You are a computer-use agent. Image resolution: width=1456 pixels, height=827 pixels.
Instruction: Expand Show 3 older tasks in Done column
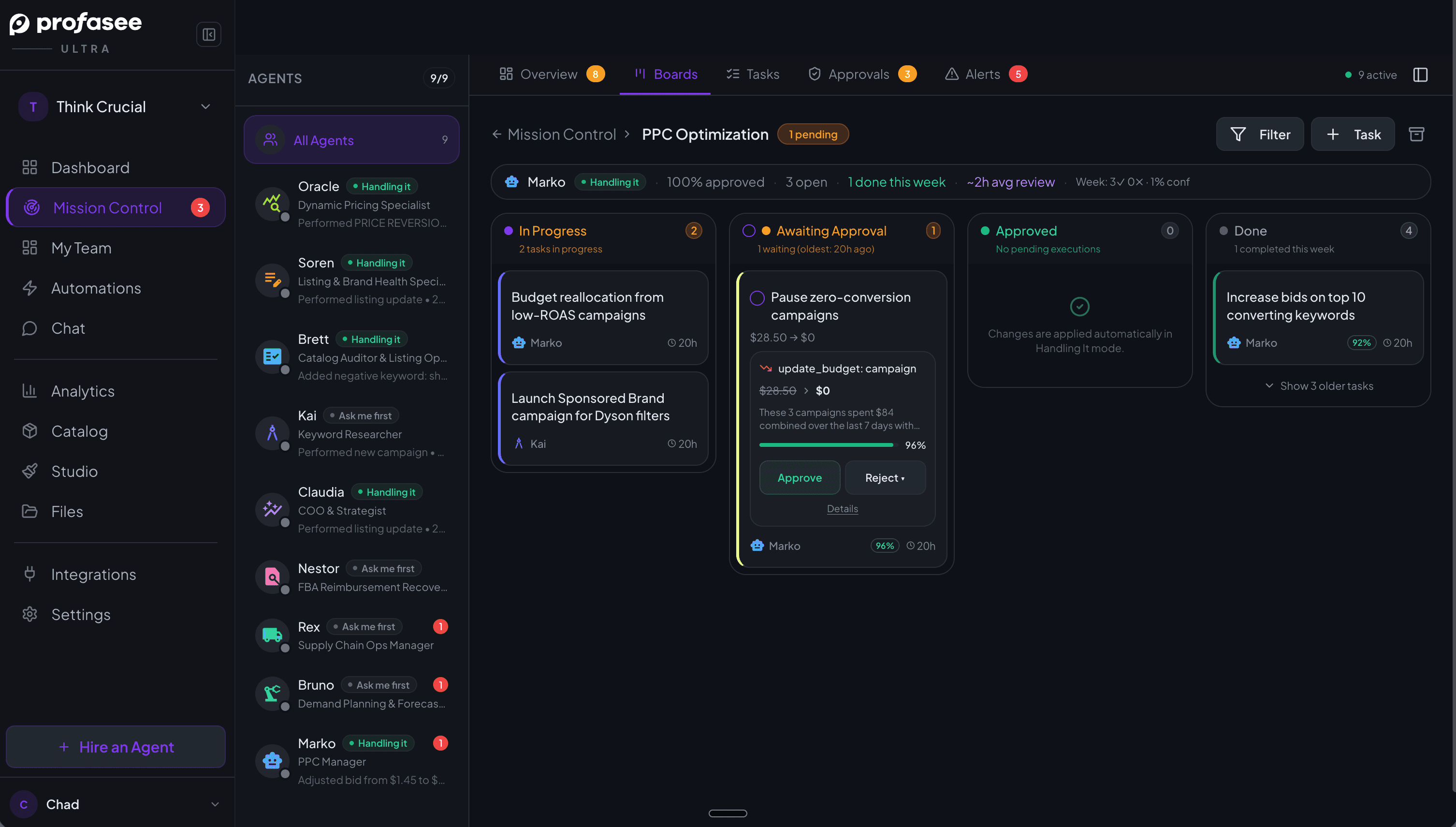(1318, 385)
